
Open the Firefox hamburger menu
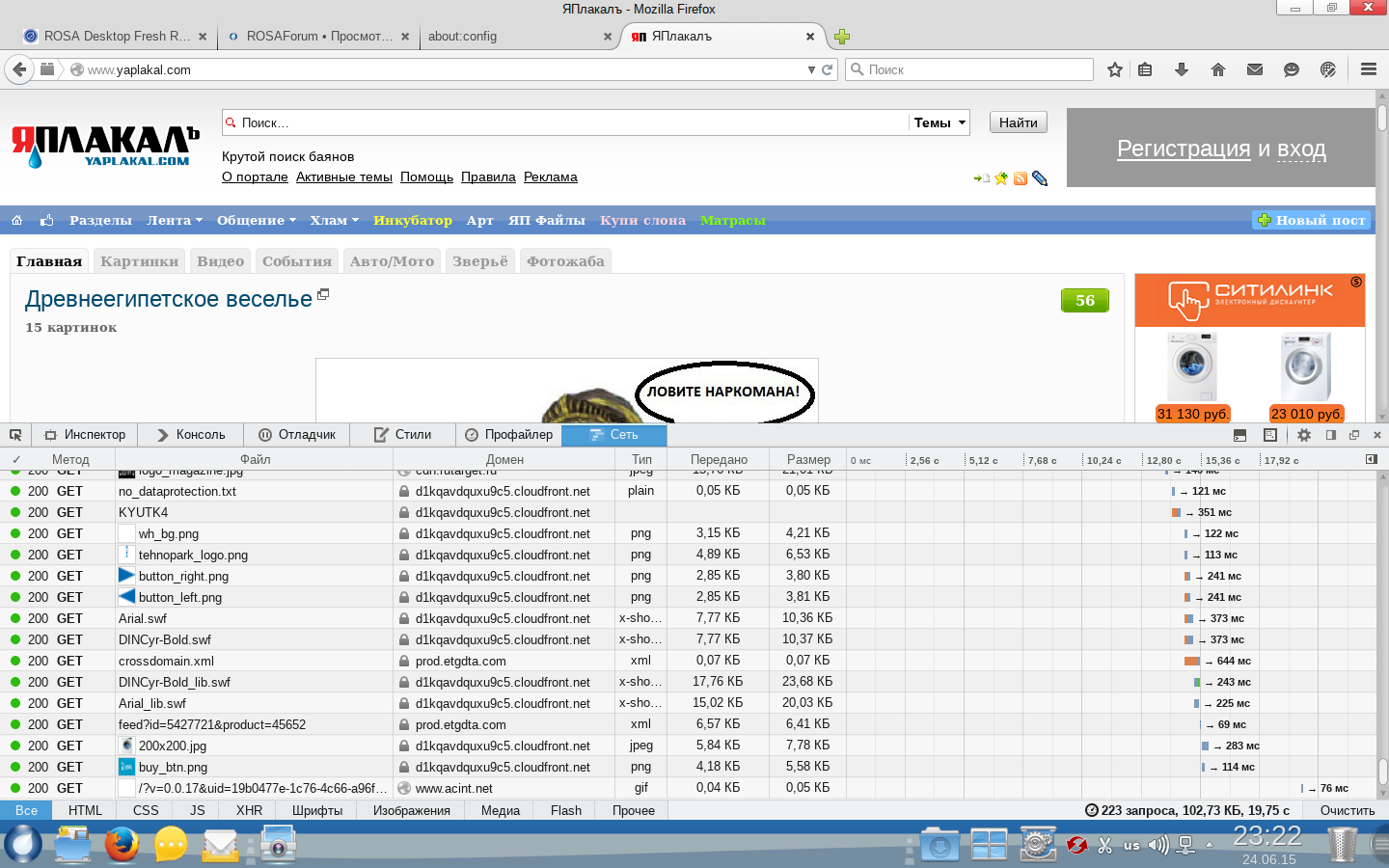click(x=1369, y=69)
